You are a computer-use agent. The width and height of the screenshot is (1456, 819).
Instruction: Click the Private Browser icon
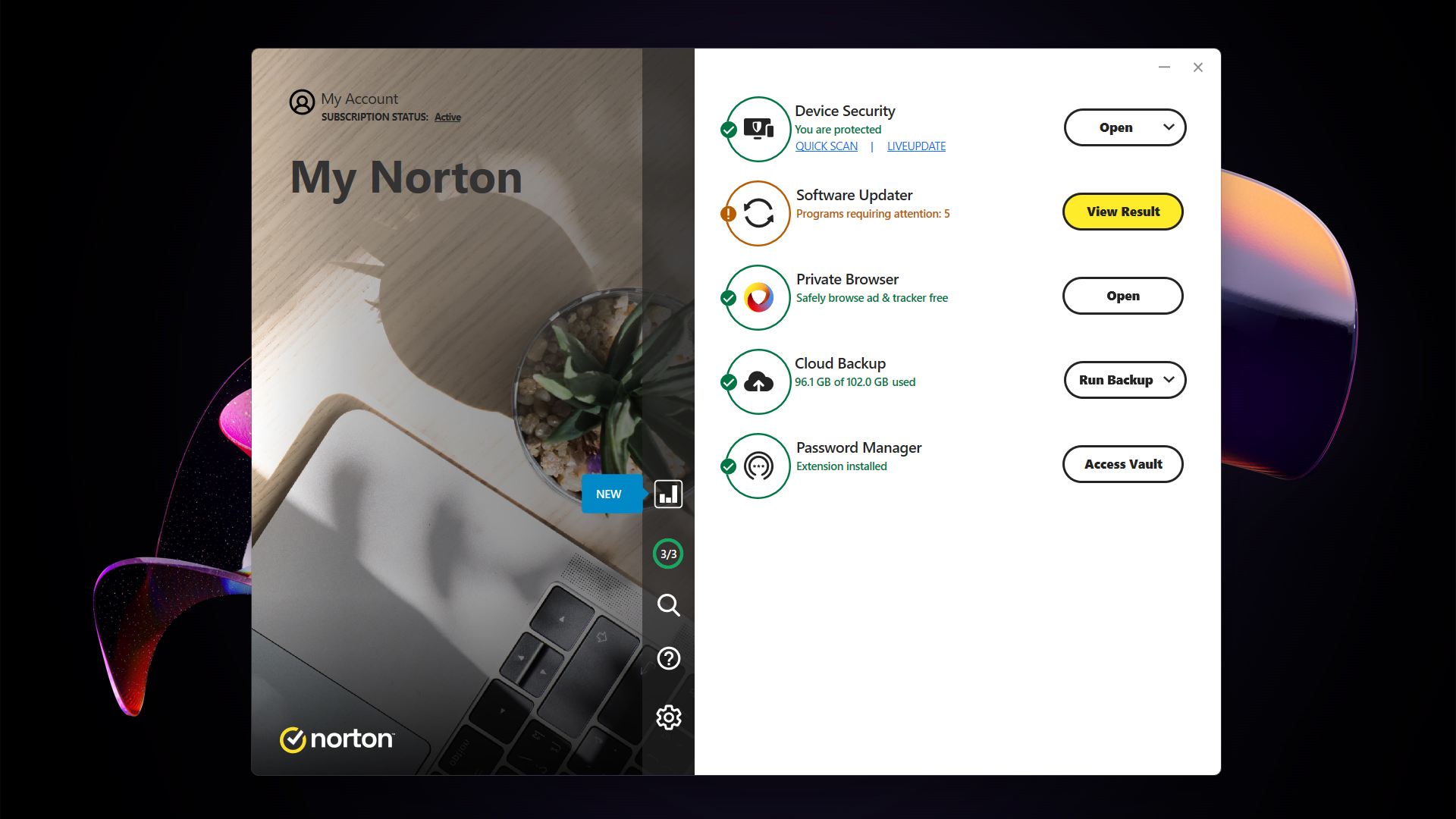[756, 297]
